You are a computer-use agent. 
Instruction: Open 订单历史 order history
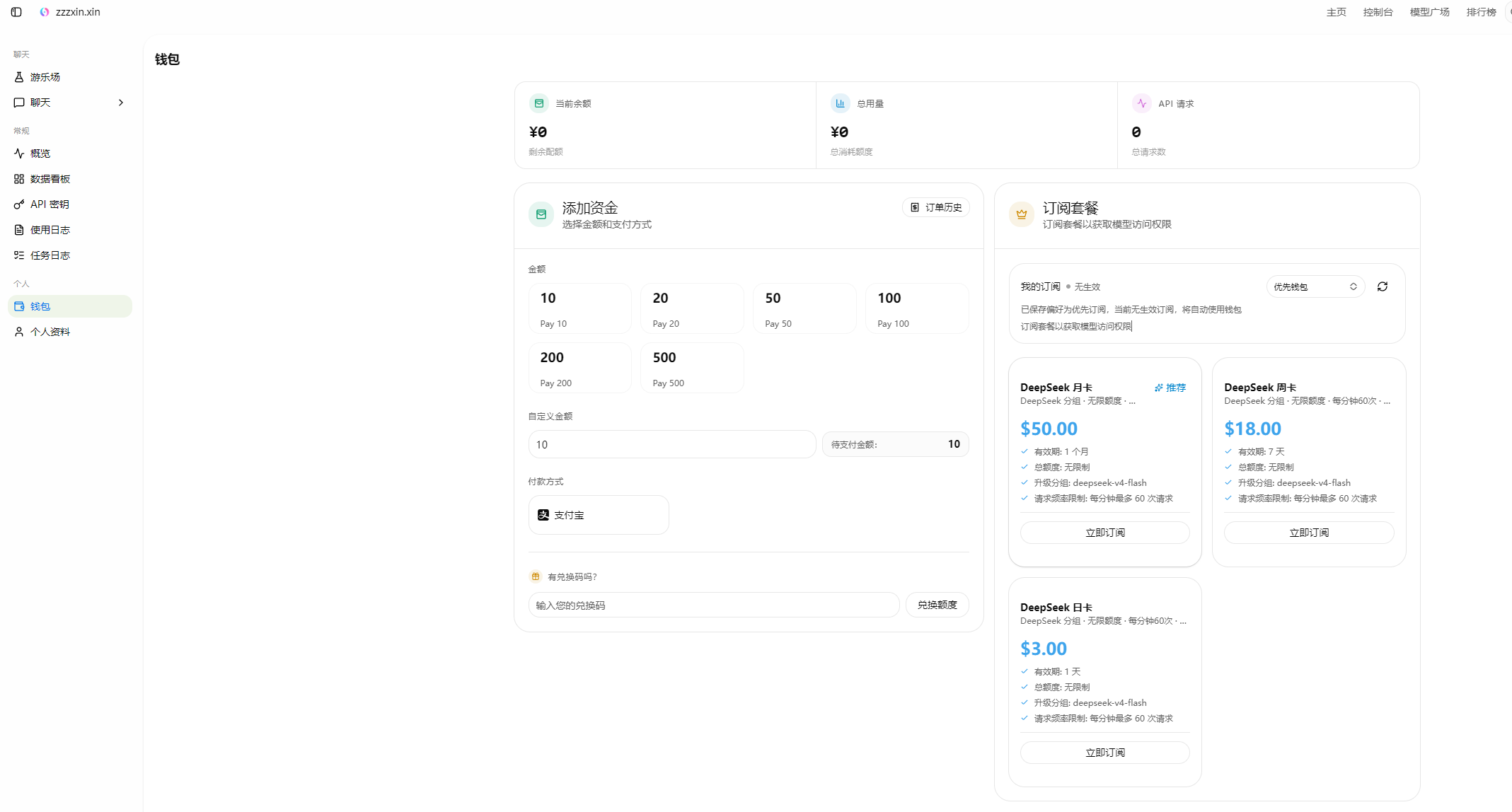coord(936,207)
